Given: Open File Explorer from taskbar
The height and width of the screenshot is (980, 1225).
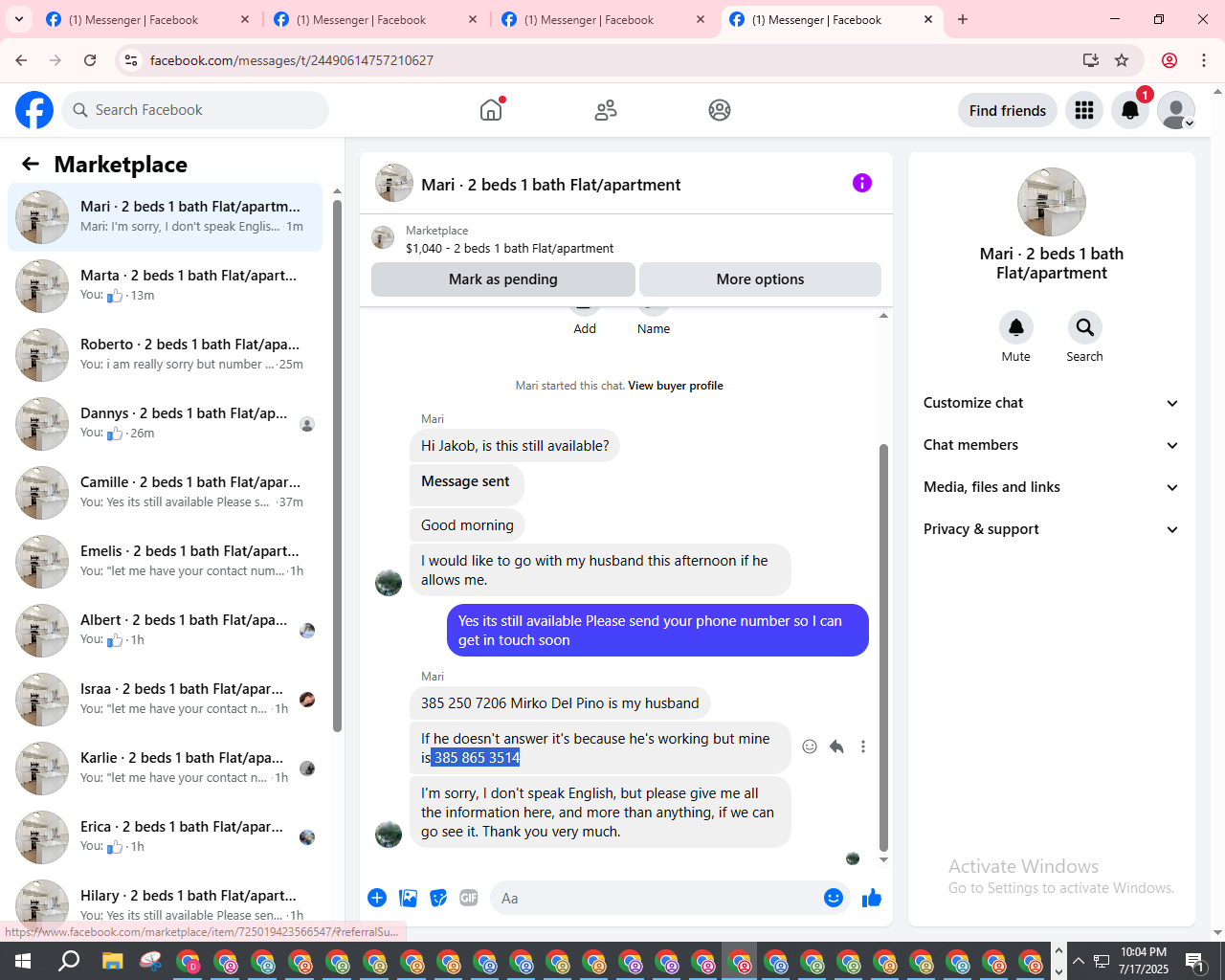Looking at the screenshot, I should [x=113, y=961].
